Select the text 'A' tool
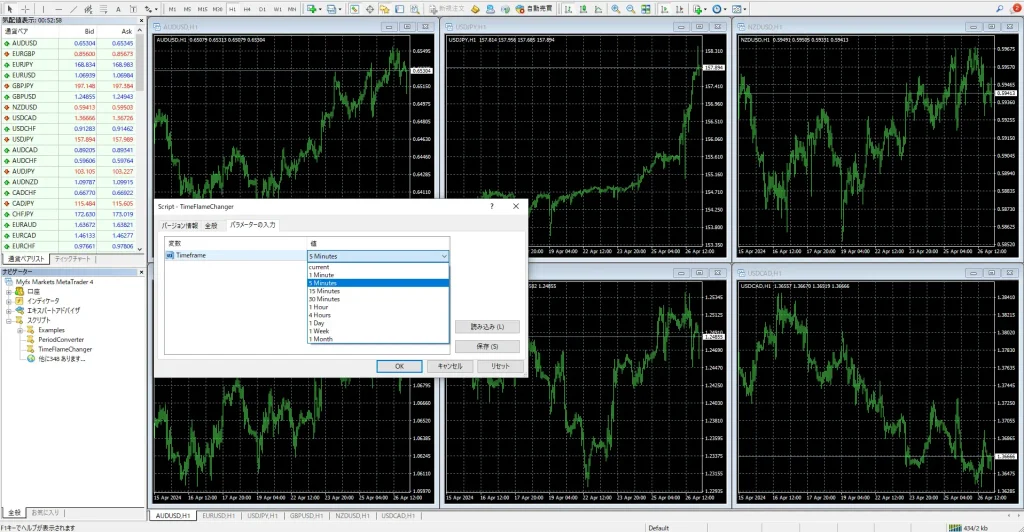Screen dimensions: 1024x532 (x=118, y=9)
